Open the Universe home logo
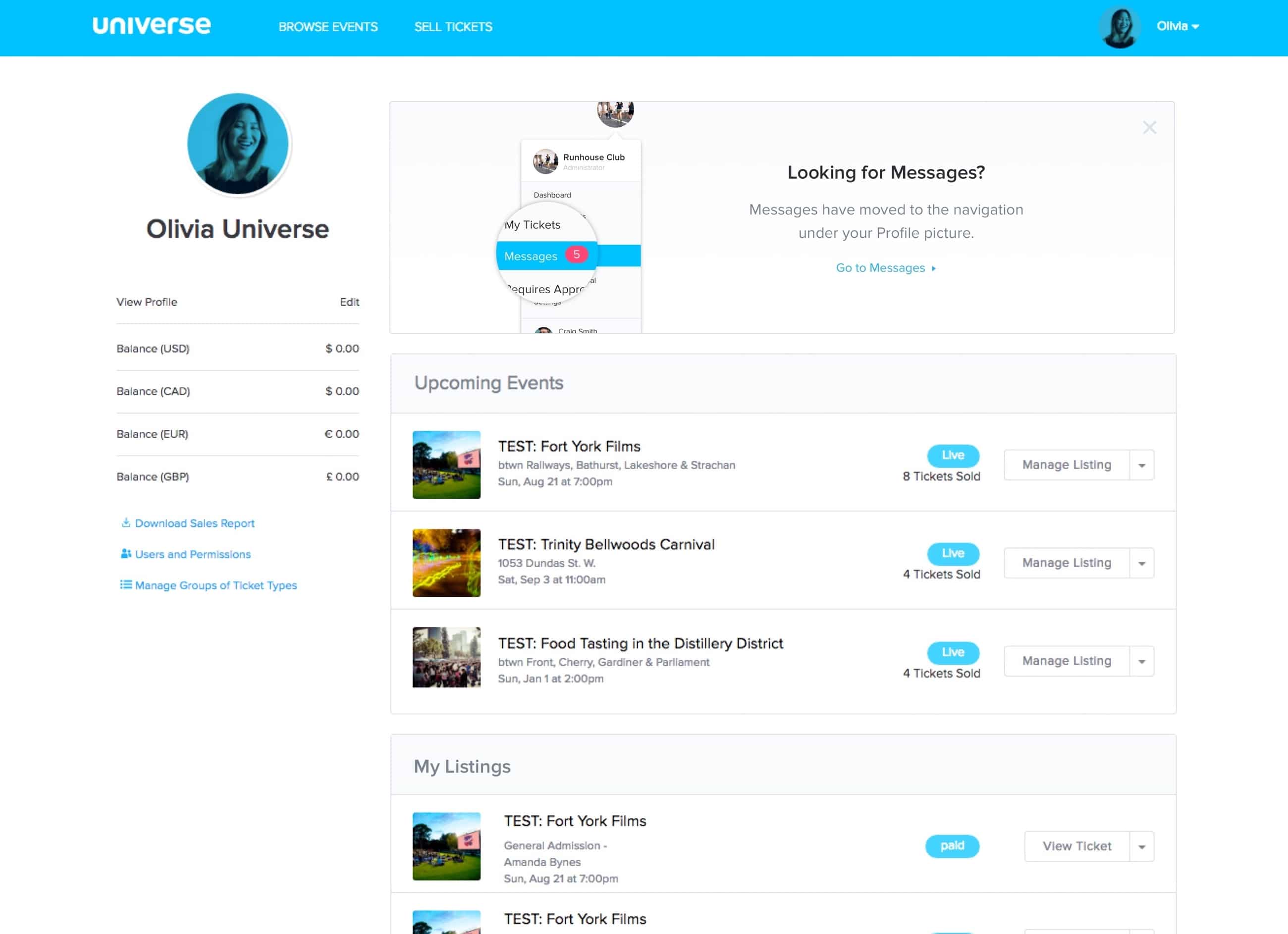This screenshot has width=1288, height=934. (151, 25)
